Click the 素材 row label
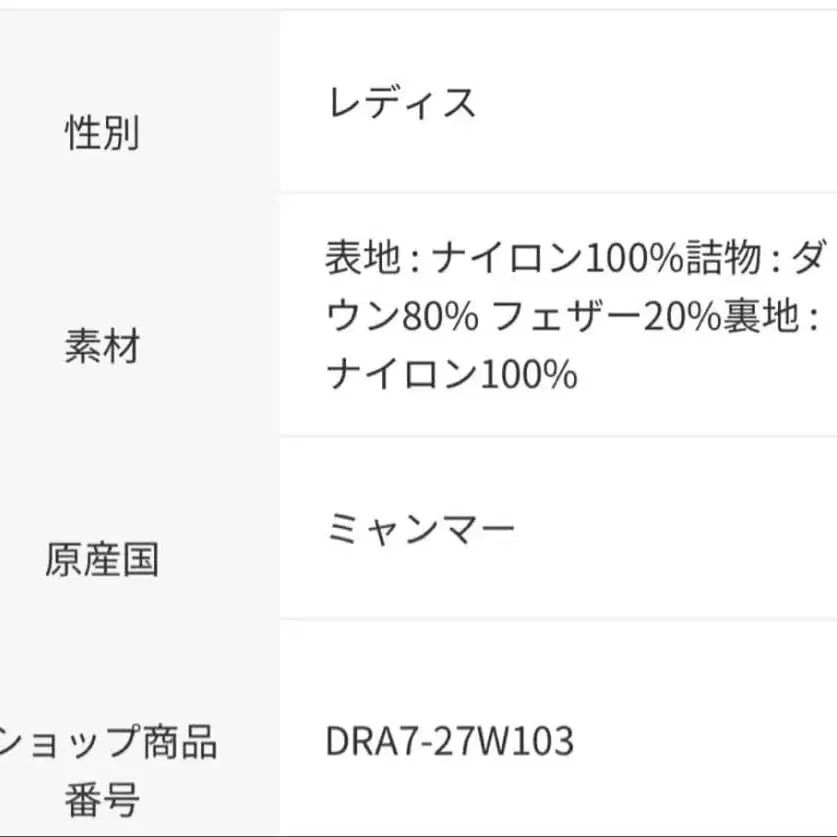This screenshot has width=837, height=837. pos(102,347)
